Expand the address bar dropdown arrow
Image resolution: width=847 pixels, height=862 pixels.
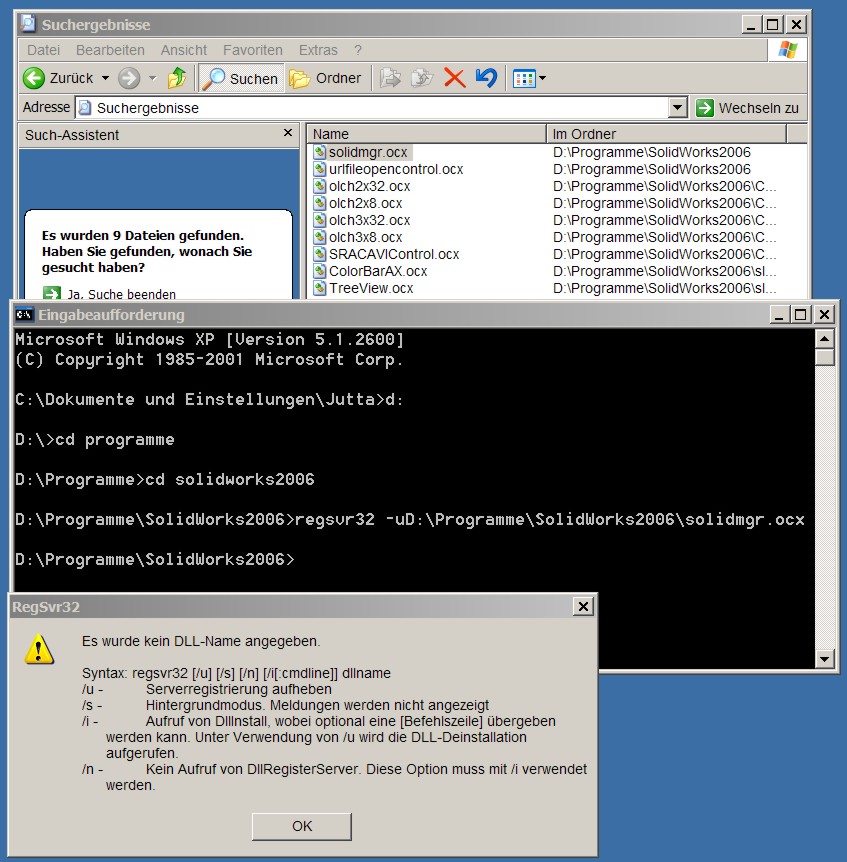[x=678, y=108]
